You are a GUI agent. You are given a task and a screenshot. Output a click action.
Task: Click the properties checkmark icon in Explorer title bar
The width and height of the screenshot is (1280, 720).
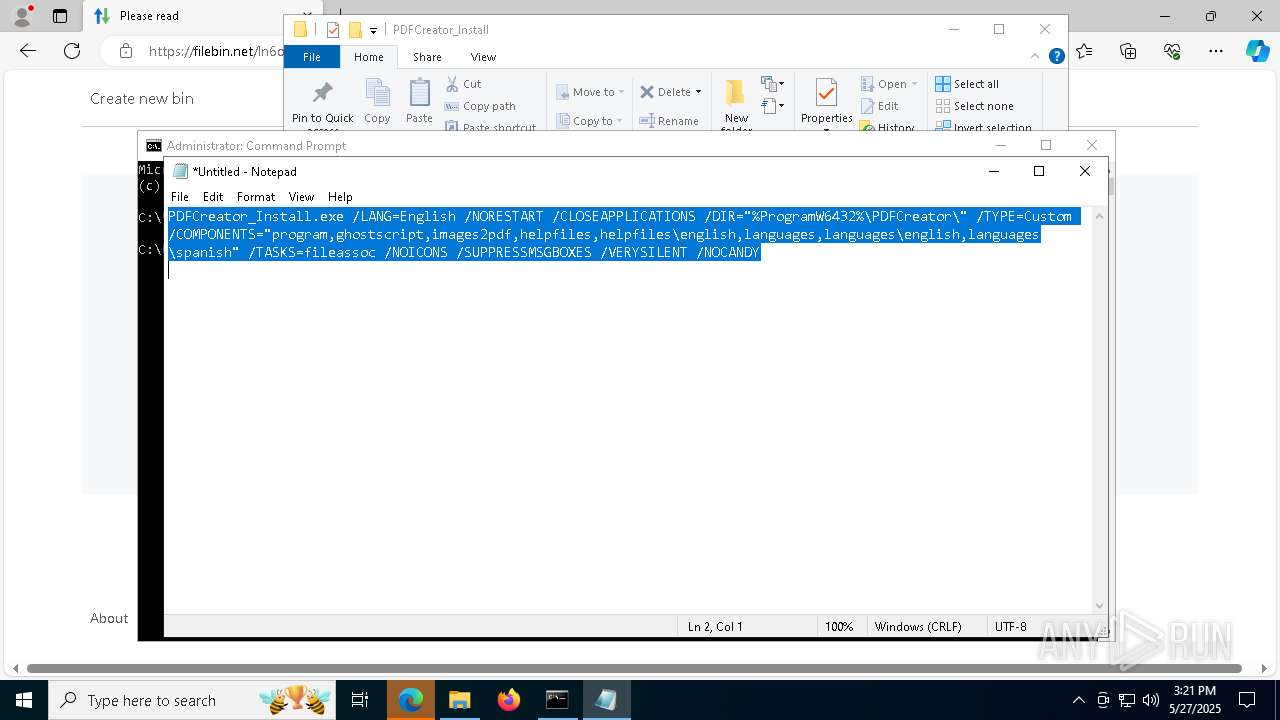click(x=333, y=30)
